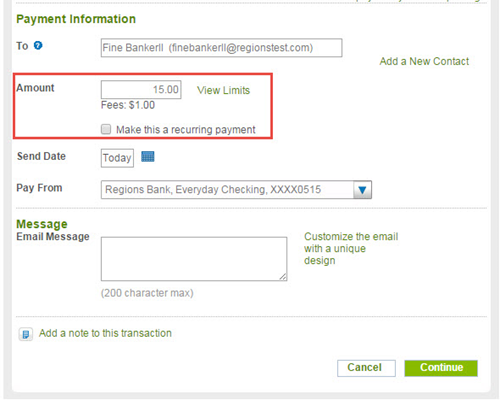Click the textarea resize grip corner
Image resolution: width=500 pixels, height=400 pixels.
click(283, 277)
